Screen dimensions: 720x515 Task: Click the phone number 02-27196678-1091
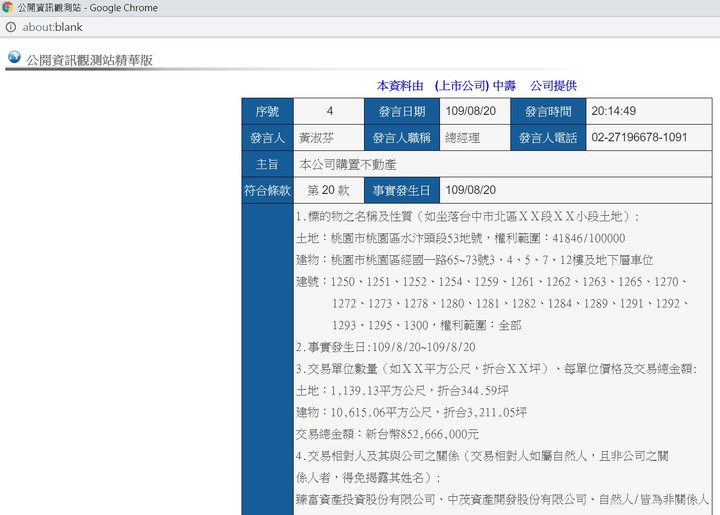point(639,137)
